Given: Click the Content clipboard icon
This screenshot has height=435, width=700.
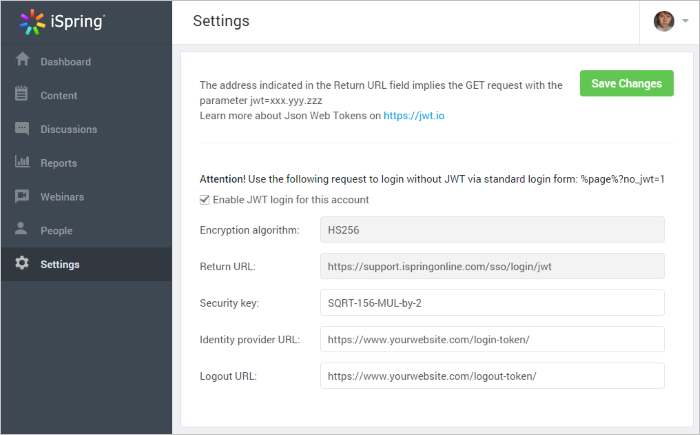Looking at the screenshot, I should click(x=22, y=95).
